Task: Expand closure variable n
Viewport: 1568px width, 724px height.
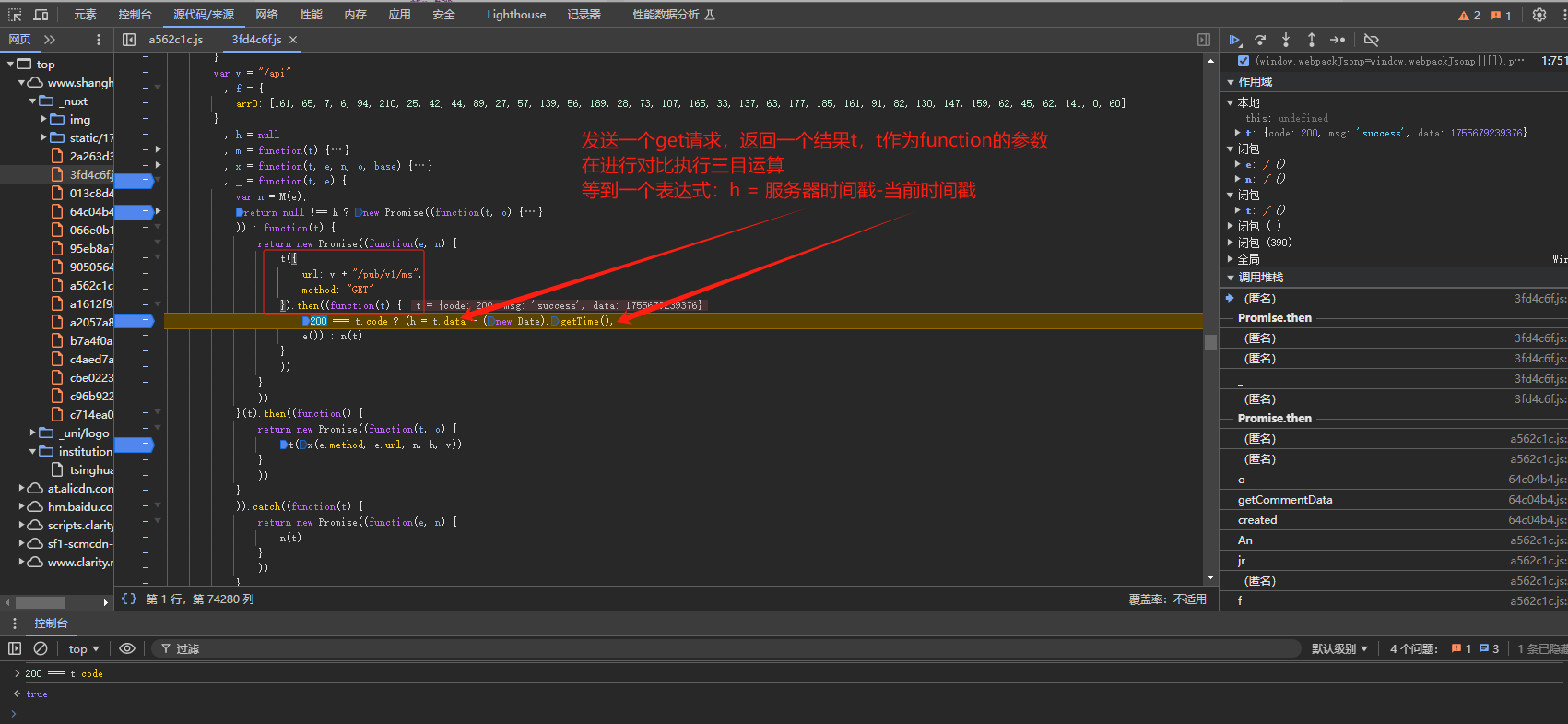Action: [x=1238, y=179]
